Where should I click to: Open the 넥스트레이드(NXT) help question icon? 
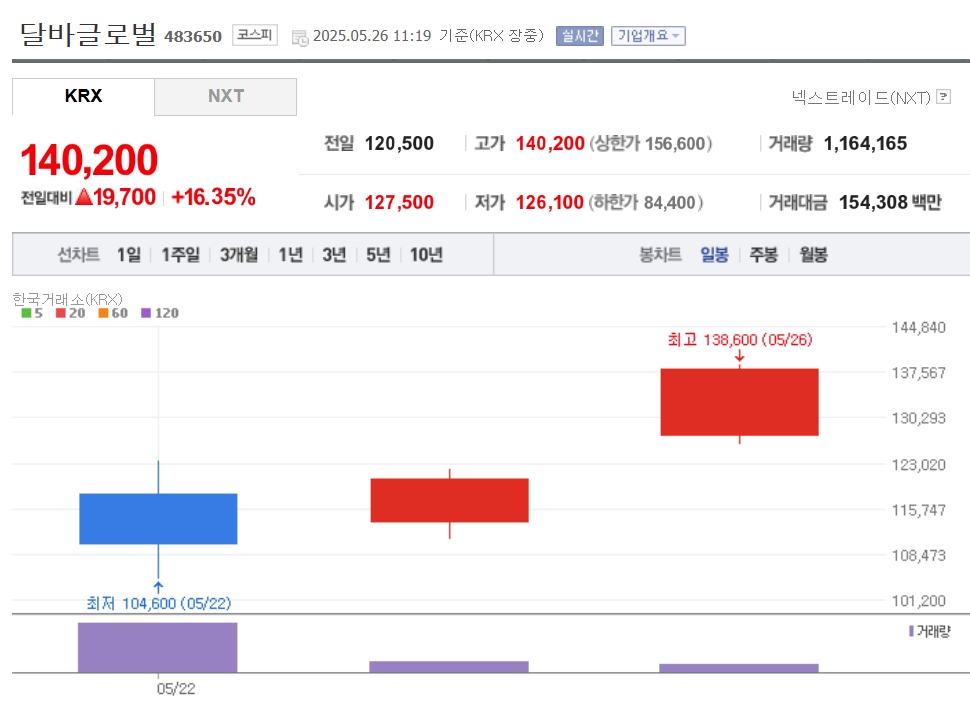tap(943, 96)
